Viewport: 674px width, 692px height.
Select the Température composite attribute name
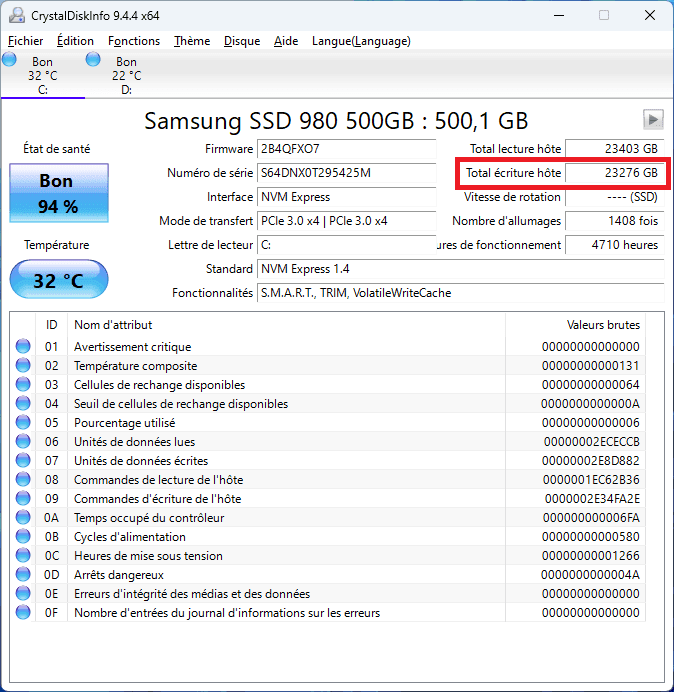click(x=136, y=366)
